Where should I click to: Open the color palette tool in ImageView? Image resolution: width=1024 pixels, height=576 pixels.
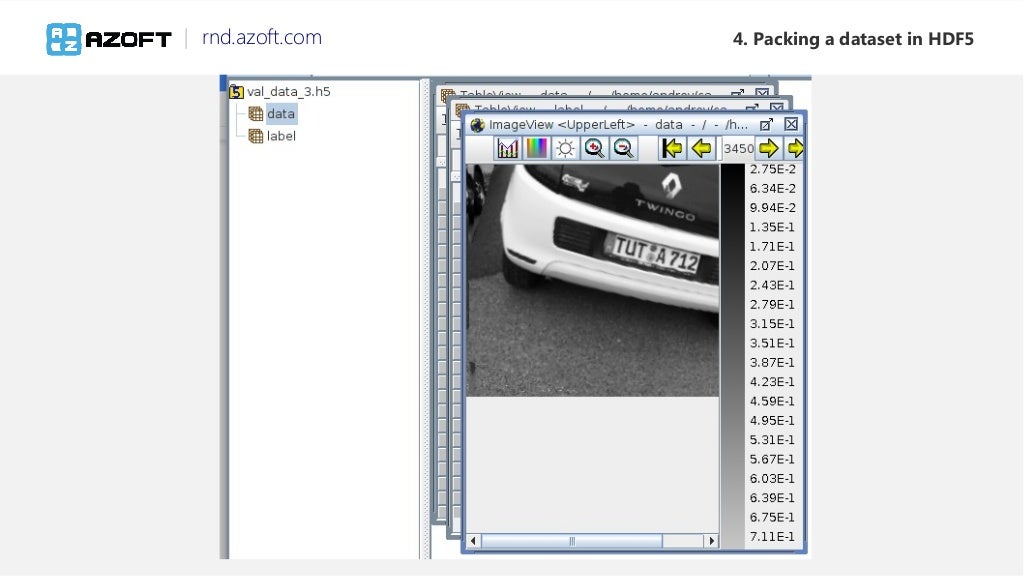tap(536, 148)
